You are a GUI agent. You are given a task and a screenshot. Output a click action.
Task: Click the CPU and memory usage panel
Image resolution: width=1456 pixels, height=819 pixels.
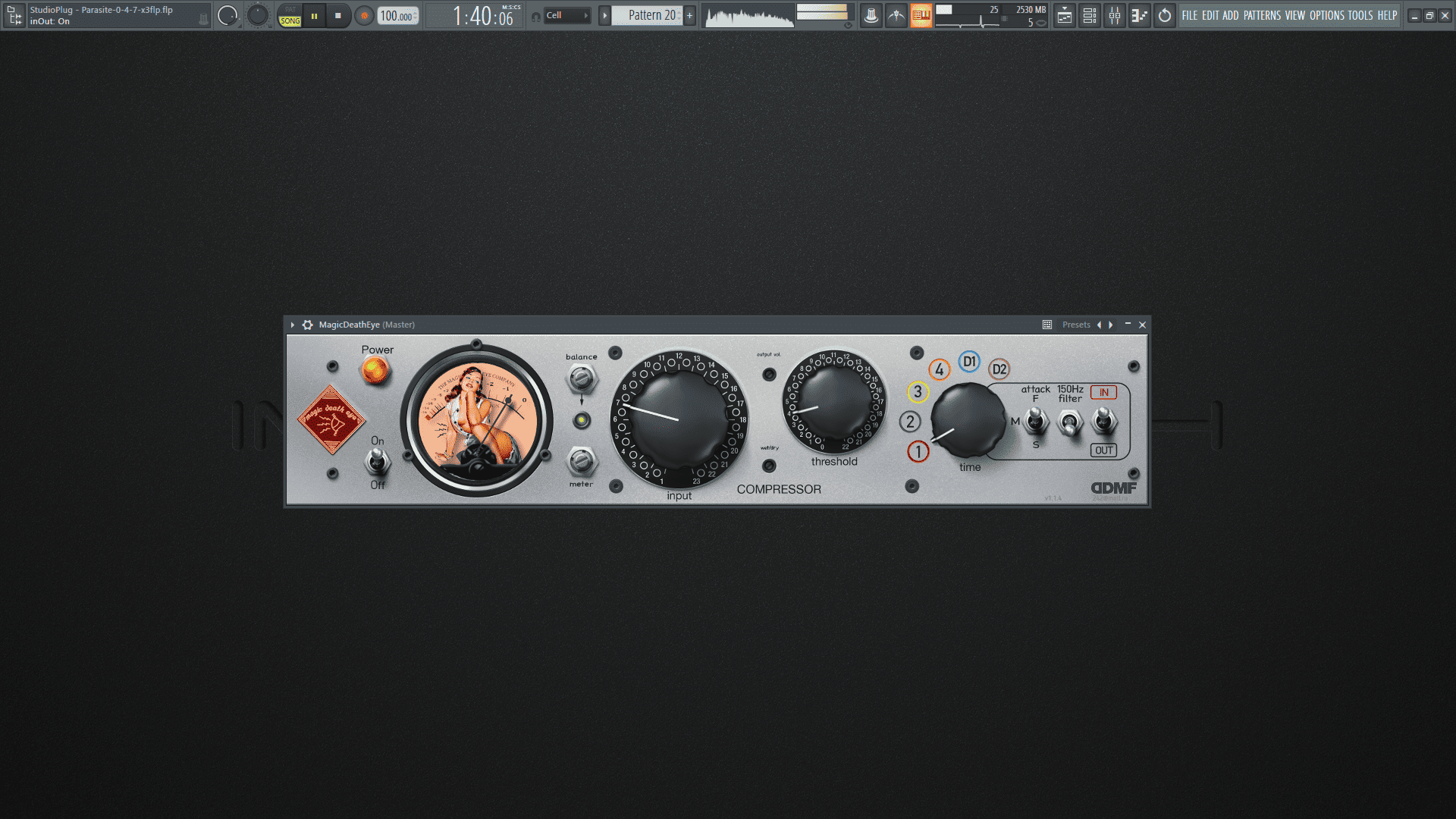click(991, 15)
